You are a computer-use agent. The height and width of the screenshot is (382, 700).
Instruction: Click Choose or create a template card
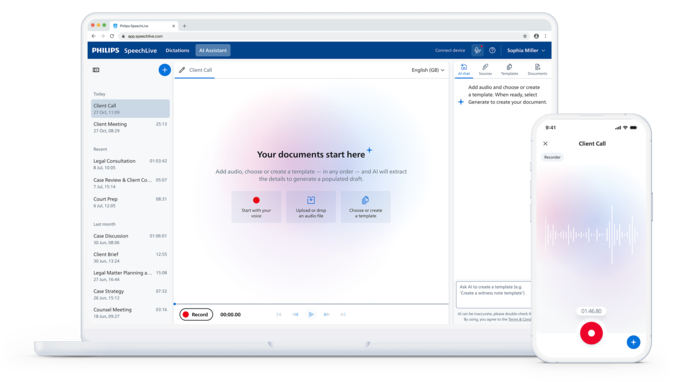pos(366,207)
